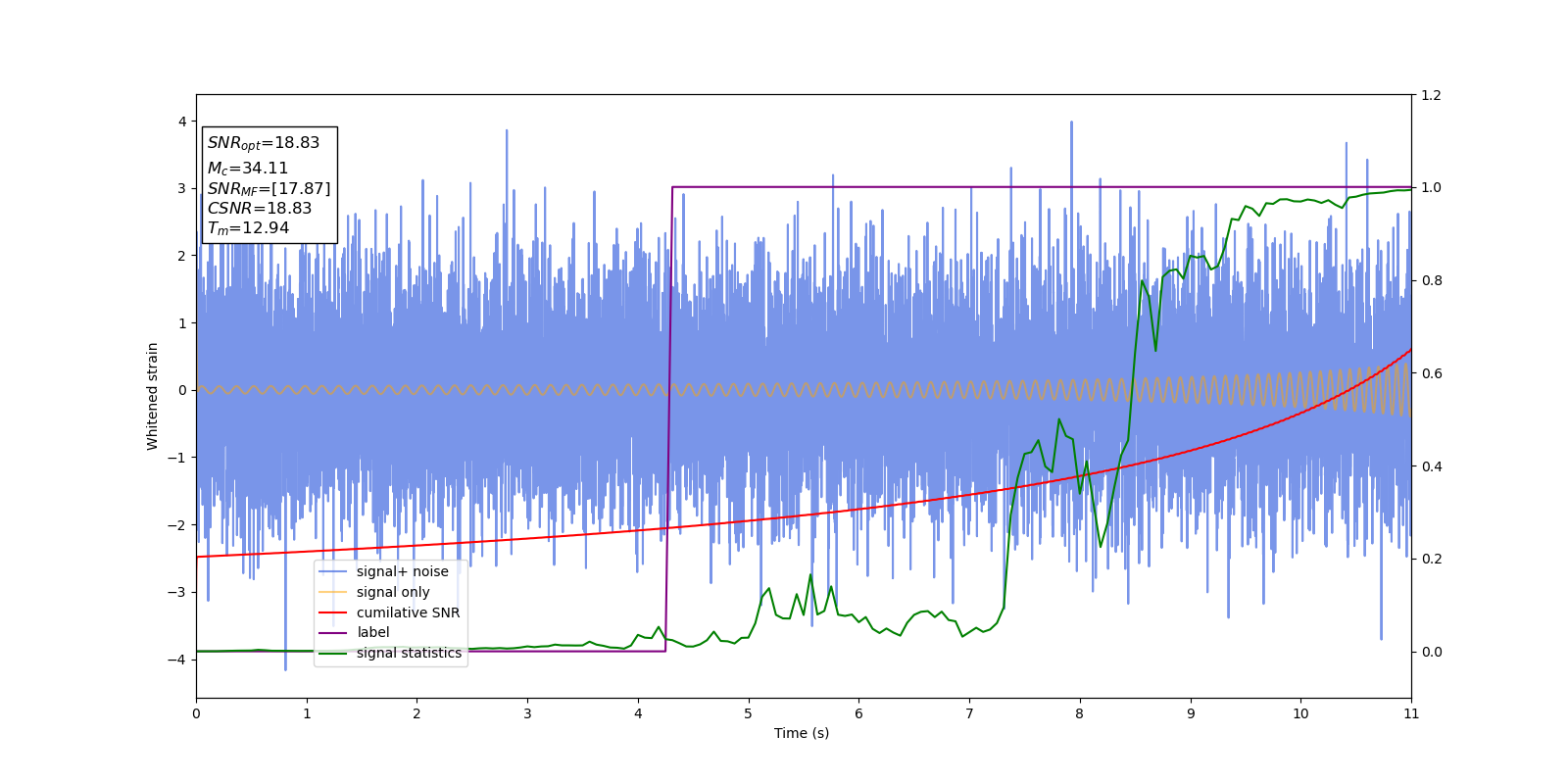Click the 'Time (s)' x-axis label
Viewport: 1568px width, 784px height.
(x=802, y=733)
